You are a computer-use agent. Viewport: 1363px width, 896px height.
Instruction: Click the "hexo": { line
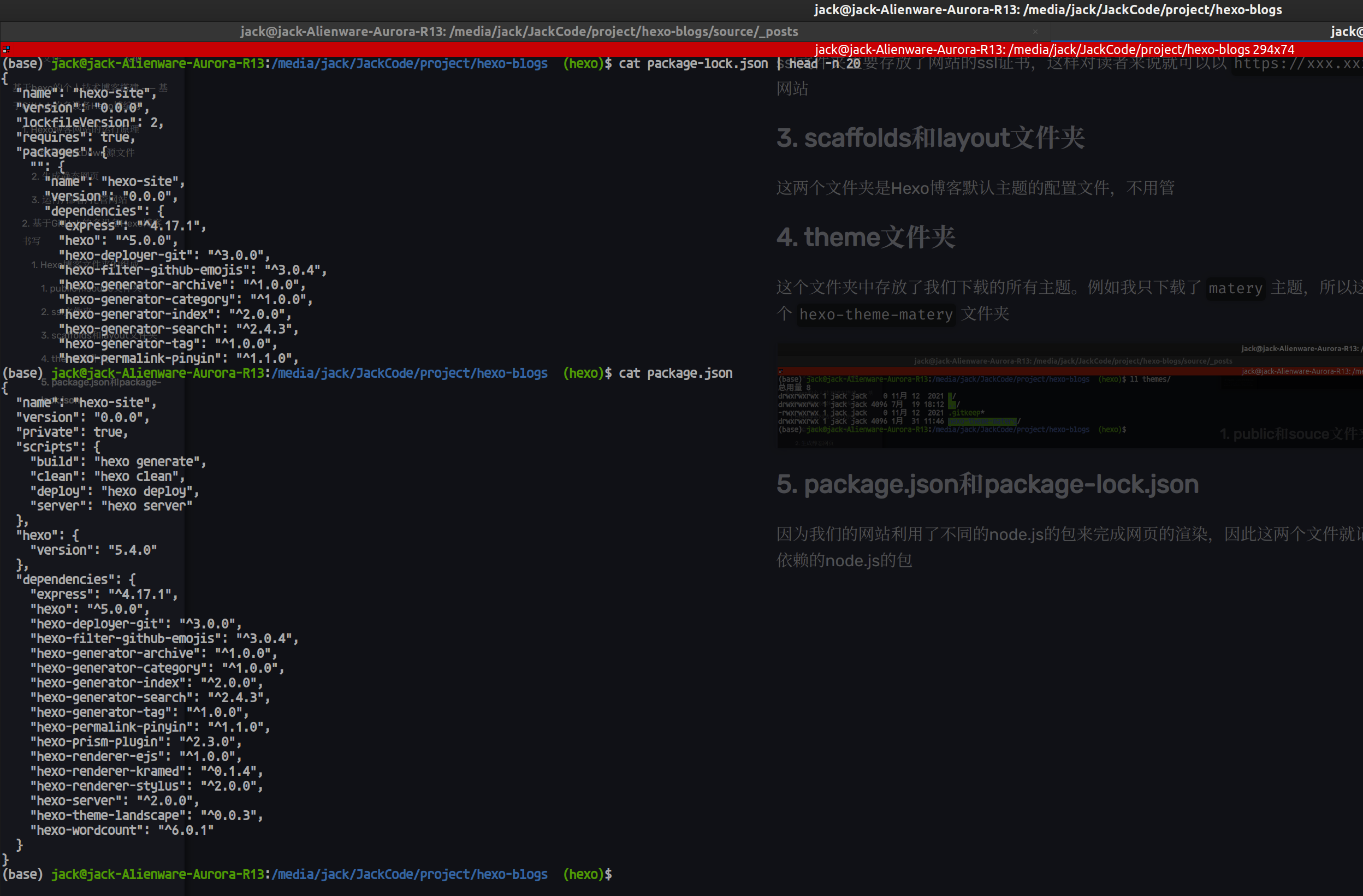48,535
